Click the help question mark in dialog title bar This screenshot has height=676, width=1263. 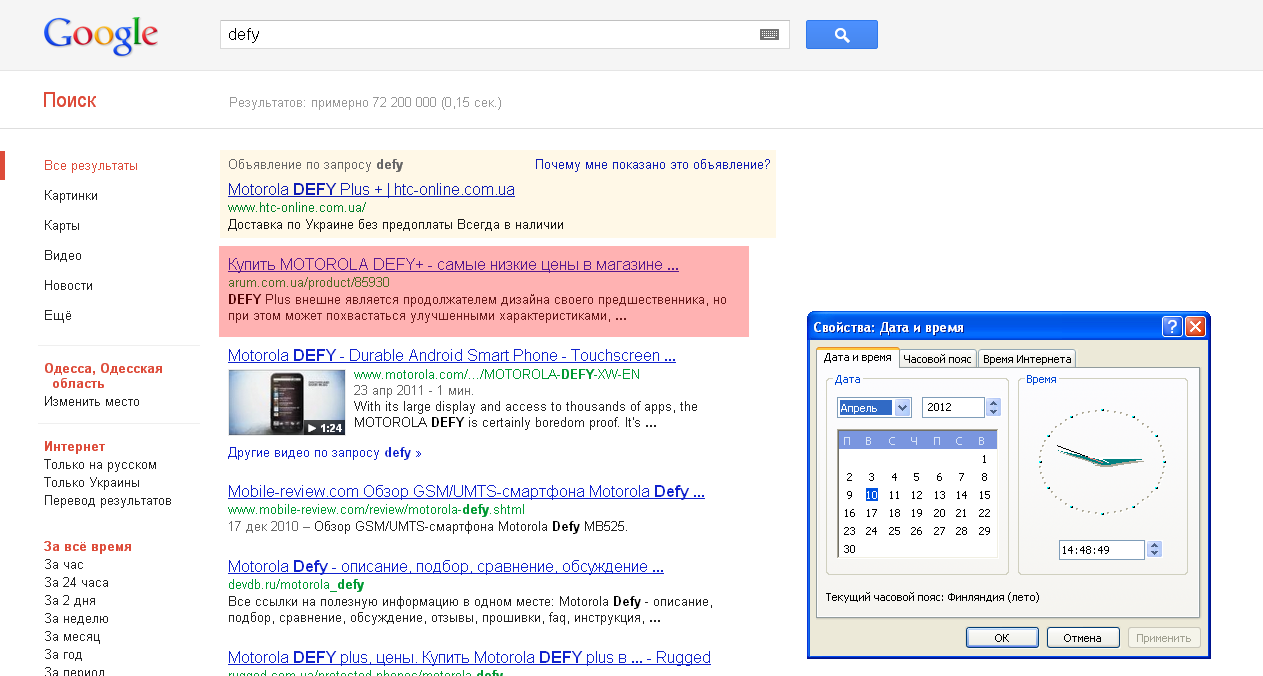click(1172, 327)
